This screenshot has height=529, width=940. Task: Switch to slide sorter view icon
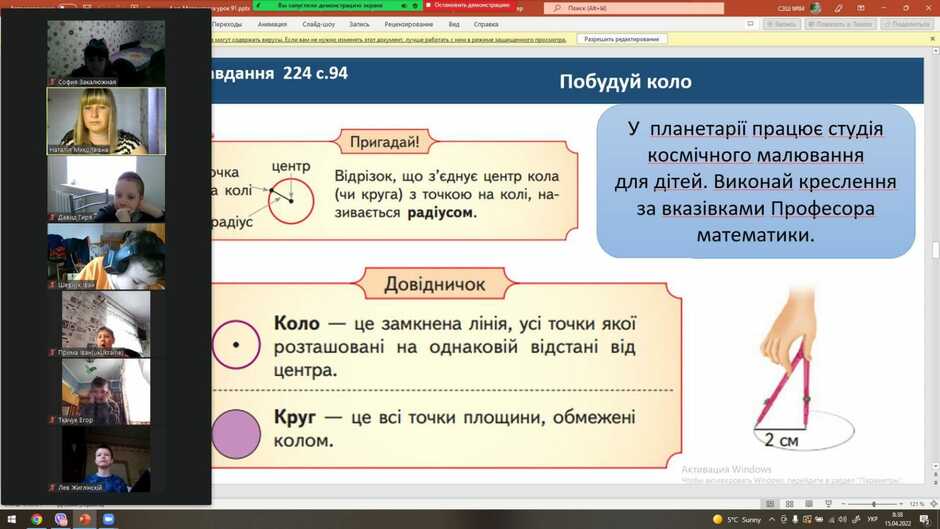[790, 504]
